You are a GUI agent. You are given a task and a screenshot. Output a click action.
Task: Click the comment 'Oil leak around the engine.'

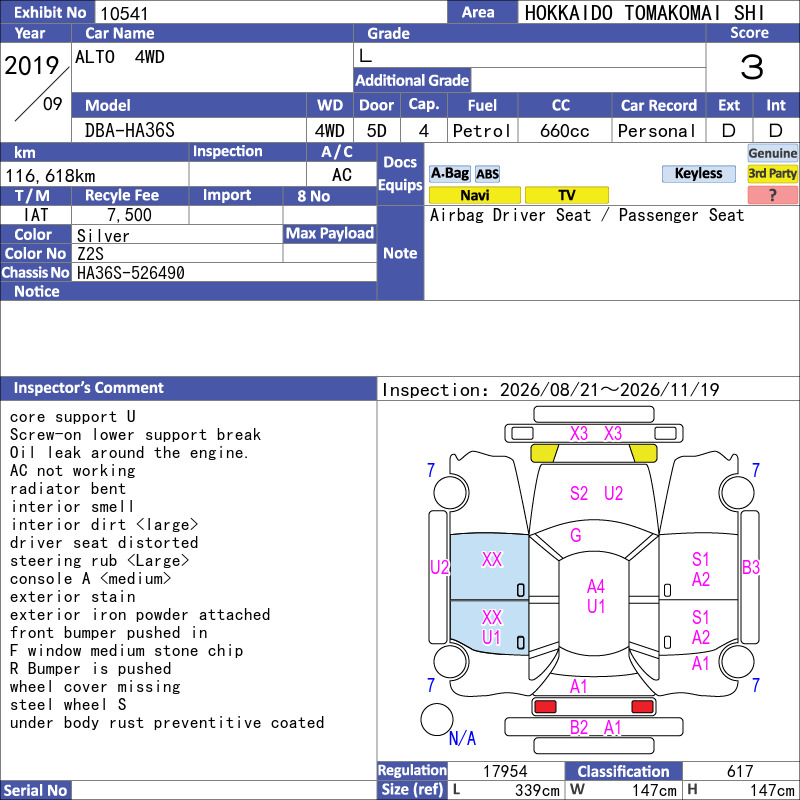pos(129,453)
